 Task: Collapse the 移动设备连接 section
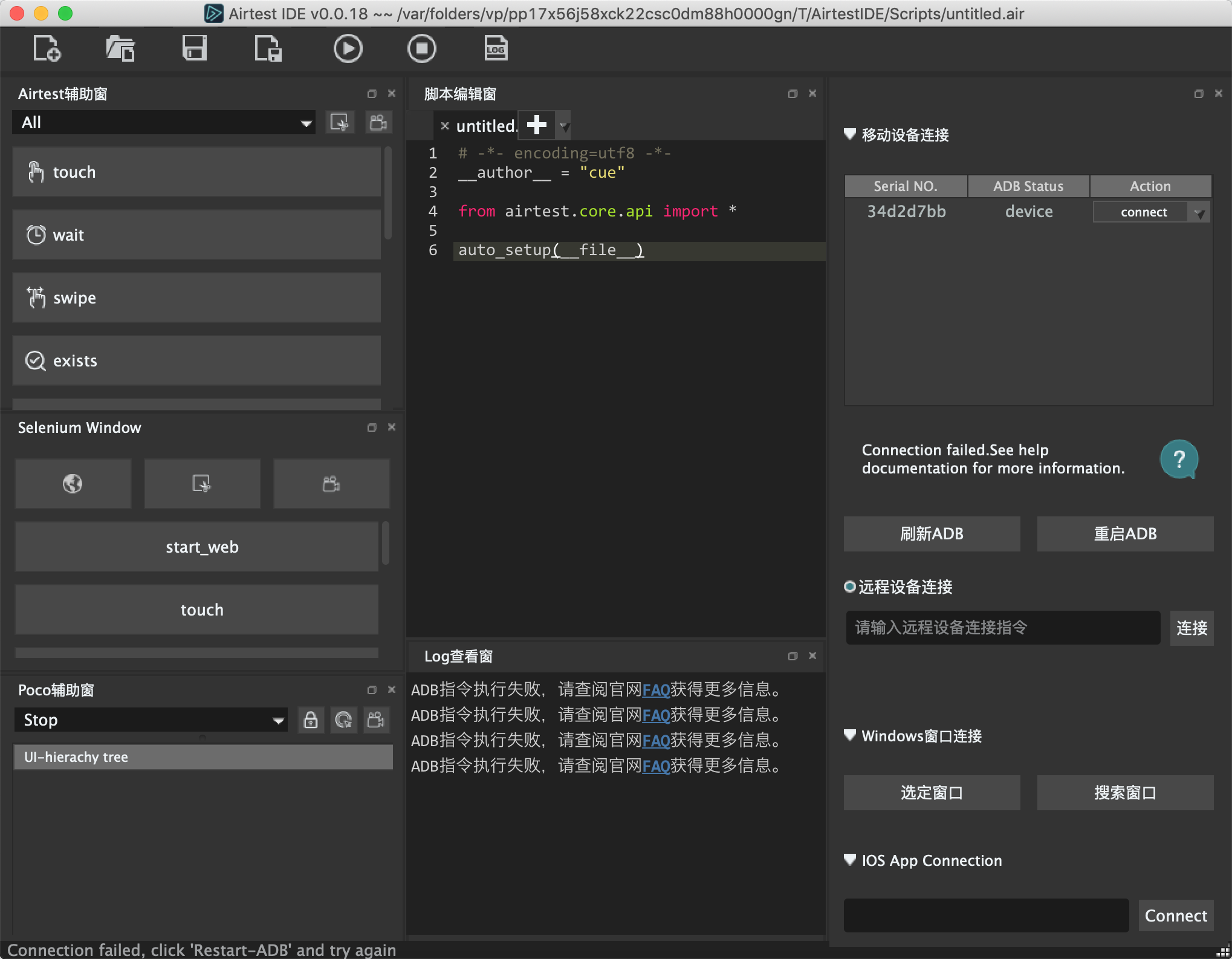click(850, 134)
